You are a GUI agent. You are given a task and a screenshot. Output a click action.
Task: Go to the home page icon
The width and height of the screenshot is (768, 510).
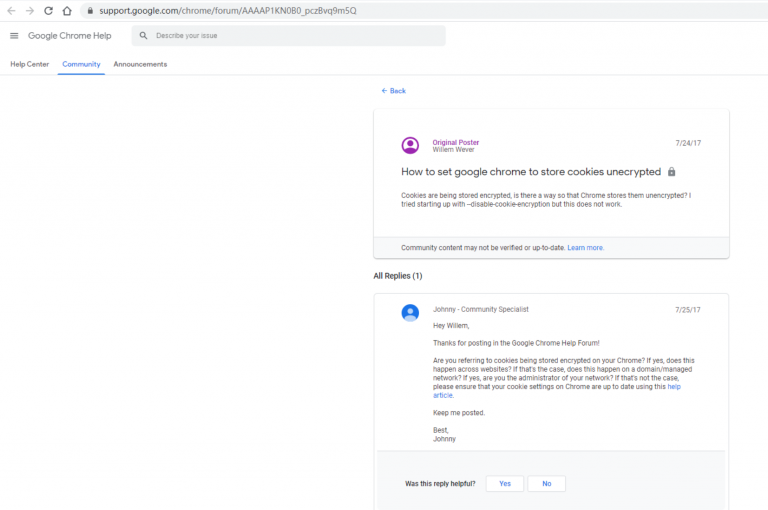pos(67,11)
